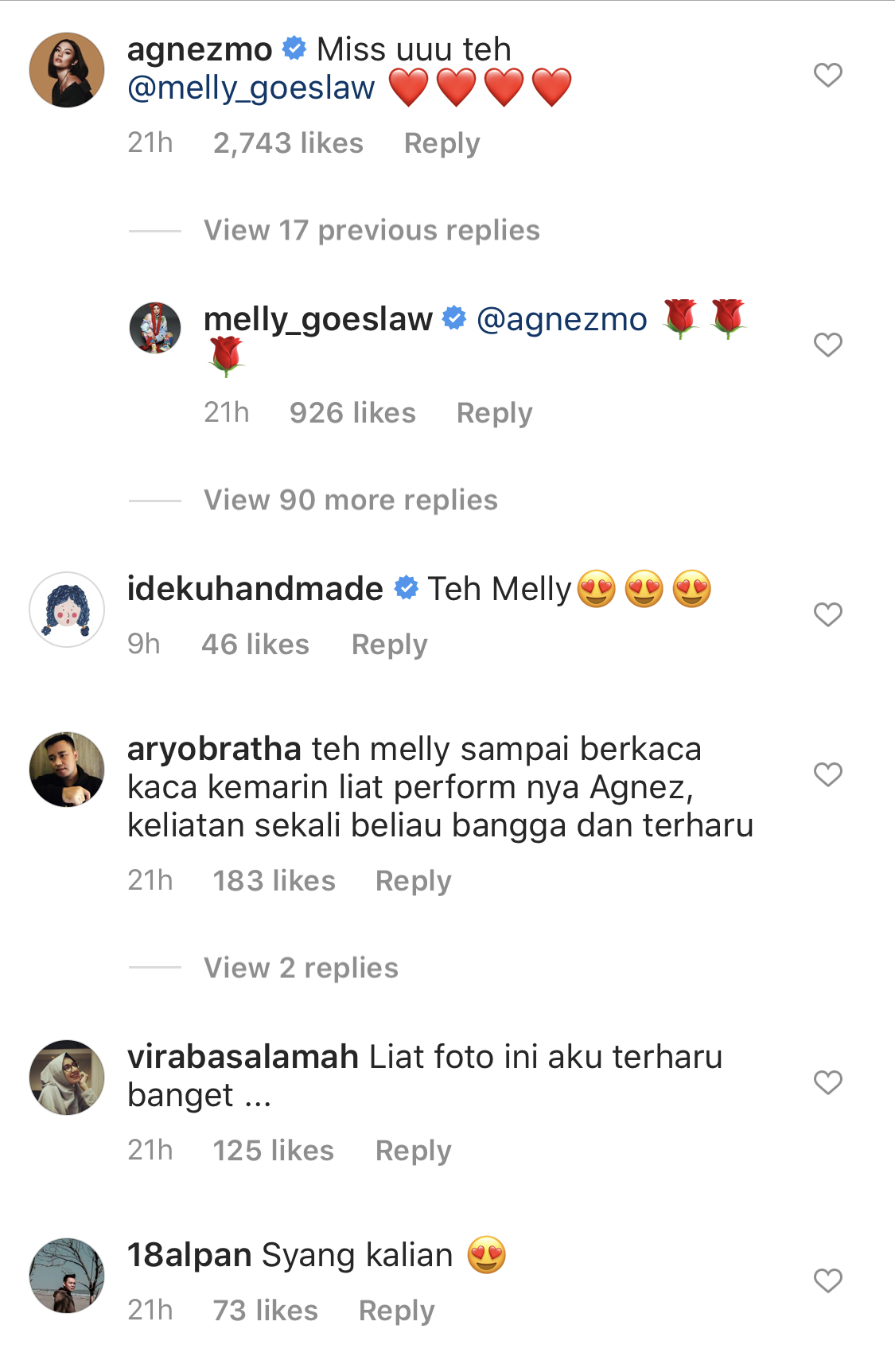
Task: Show aryobratha's 2 replies
Action: 301,969
